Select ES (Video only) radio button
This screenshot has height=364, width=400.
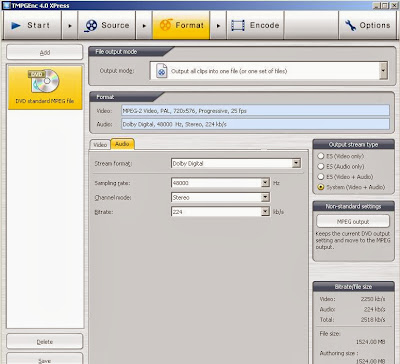[x=321, y=156]
